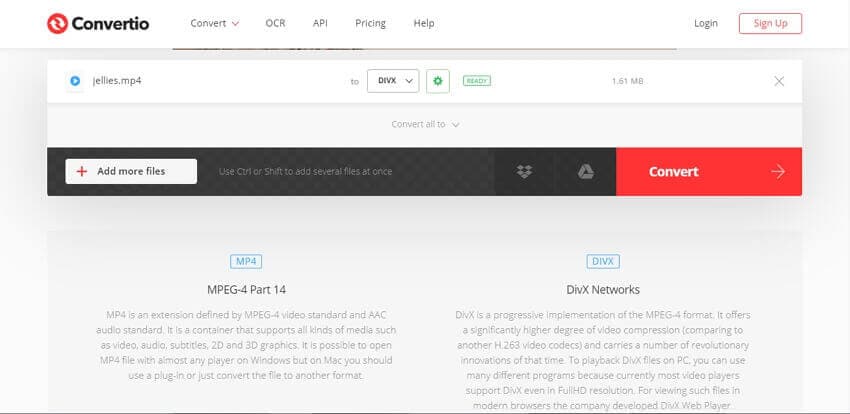Open the Help page

424,23
